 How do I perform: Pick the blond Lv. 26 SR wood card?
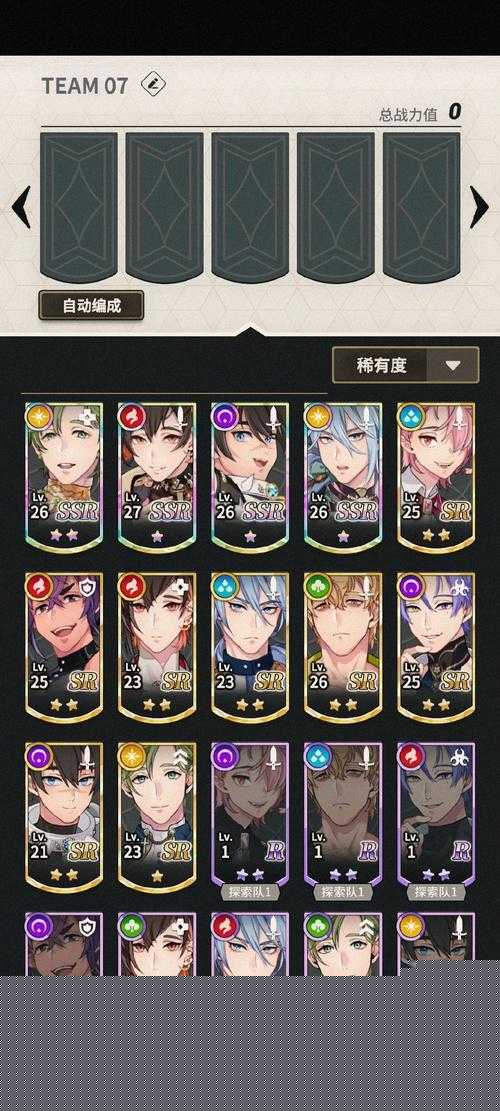pos(343,647)
